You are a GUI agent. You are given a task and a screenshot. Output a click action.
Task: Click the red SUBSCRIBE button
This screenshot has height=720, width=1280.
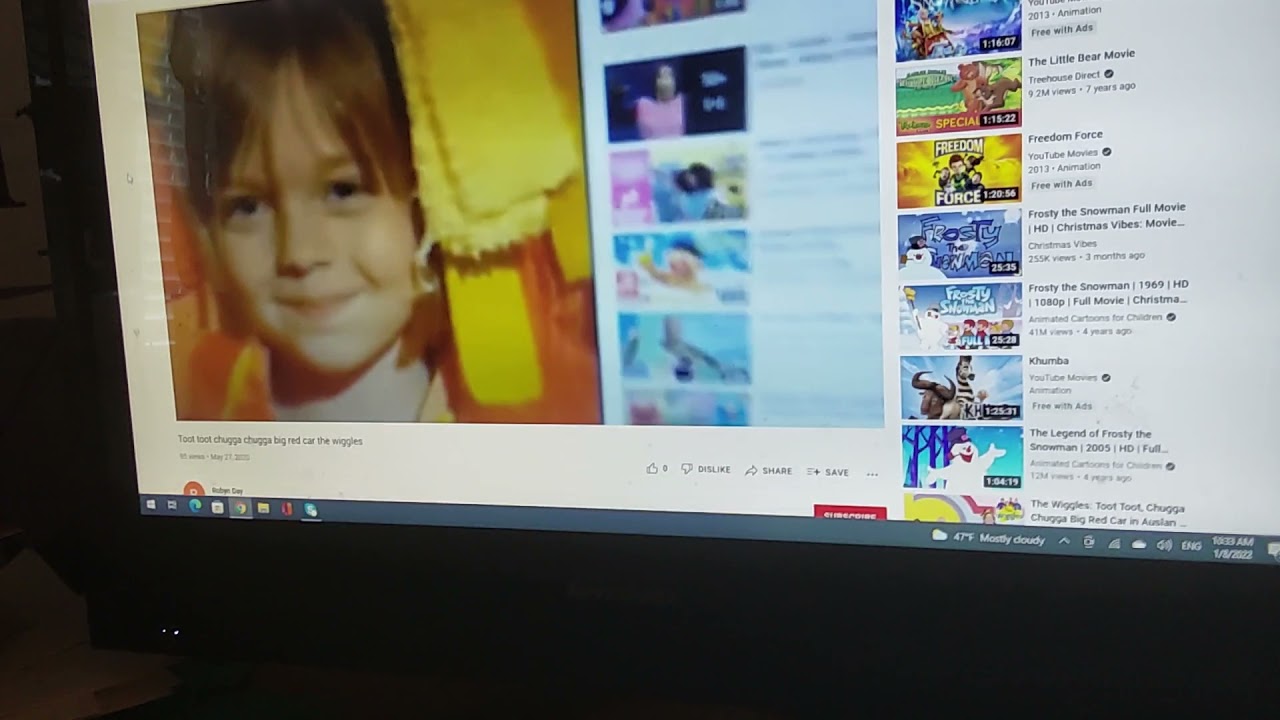(x=850, y=514)
